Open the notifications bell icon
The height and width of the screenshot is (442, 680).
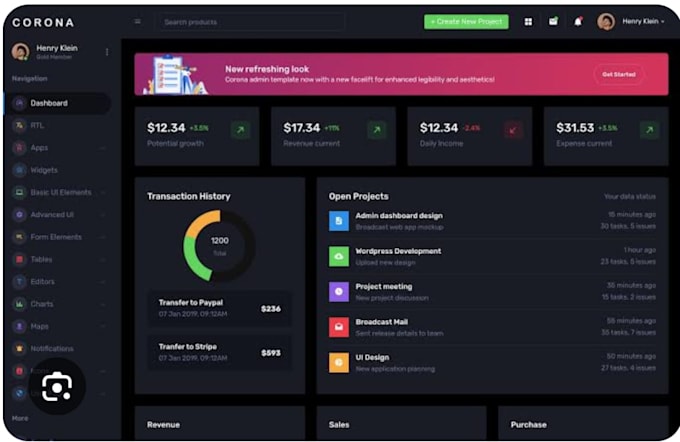coord(578,21)
